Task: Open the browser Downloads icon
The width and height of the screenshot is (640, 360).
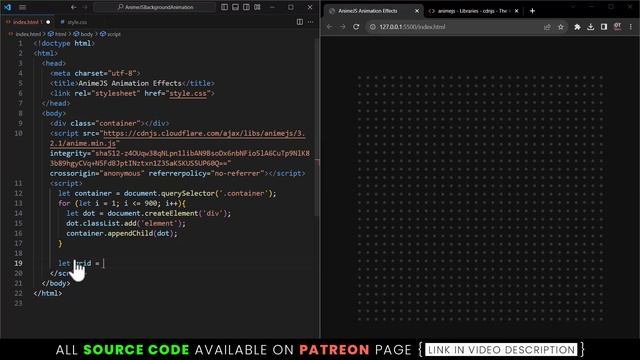Action: (591, 27)
